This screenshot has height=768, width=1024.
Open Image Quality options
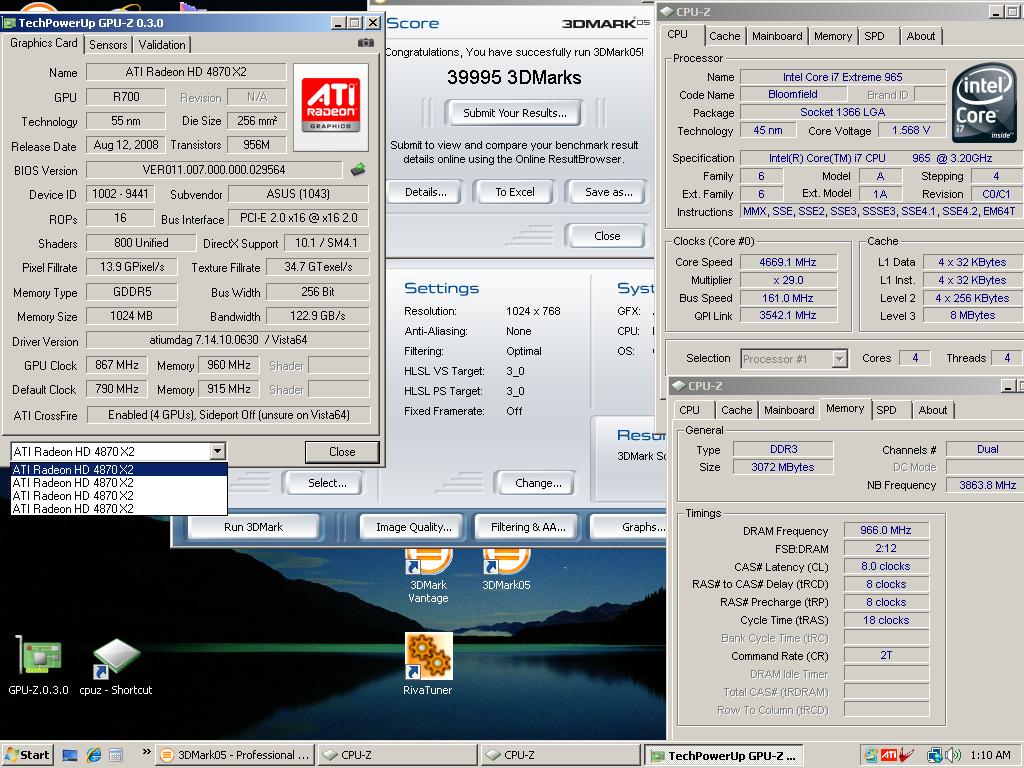point(413,527)
